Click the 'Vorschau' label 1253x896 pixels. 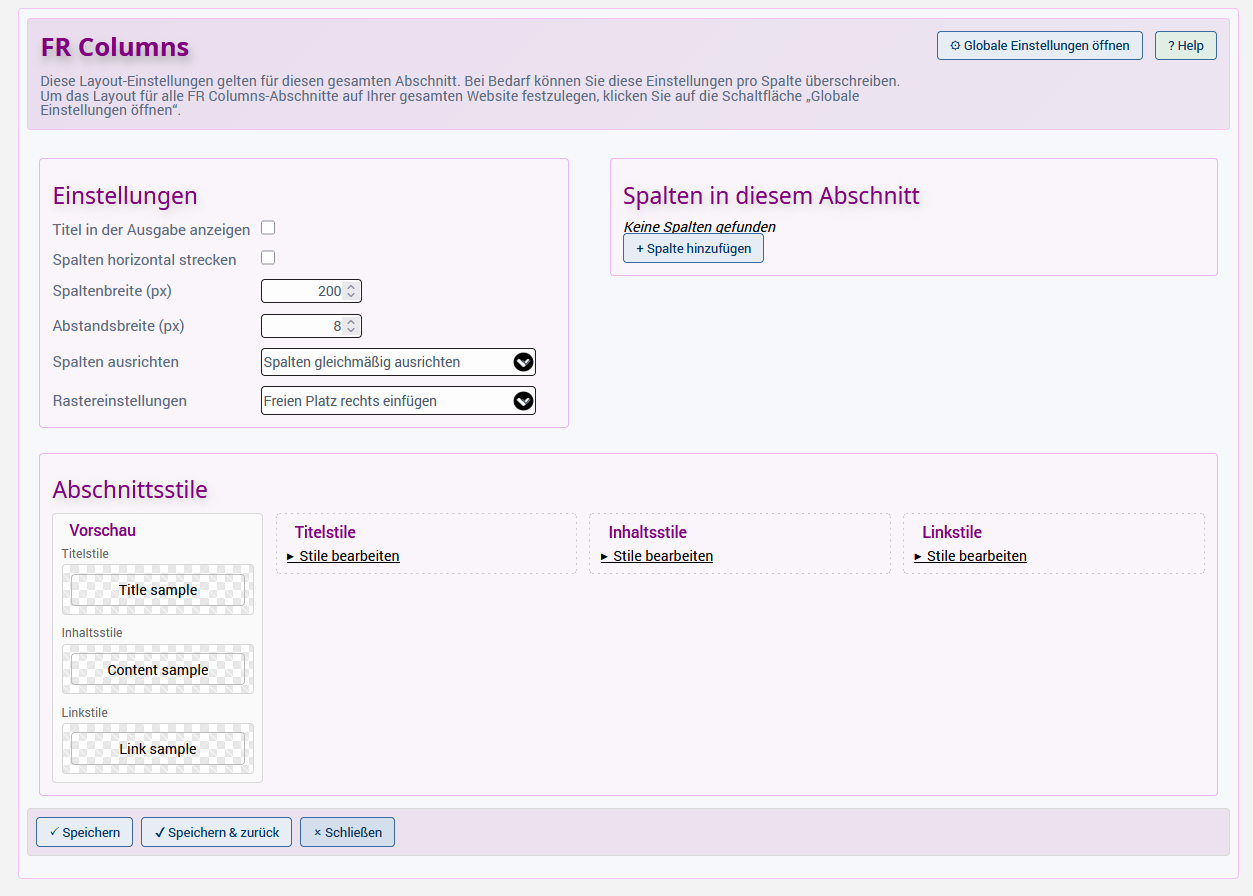103,531
